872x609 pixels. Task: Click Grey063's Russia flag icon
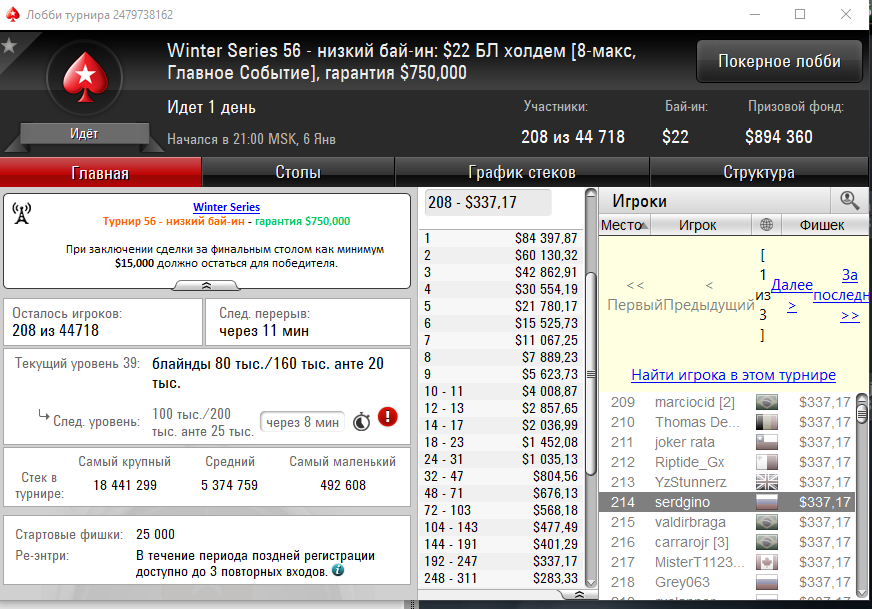tap(767, 582)
